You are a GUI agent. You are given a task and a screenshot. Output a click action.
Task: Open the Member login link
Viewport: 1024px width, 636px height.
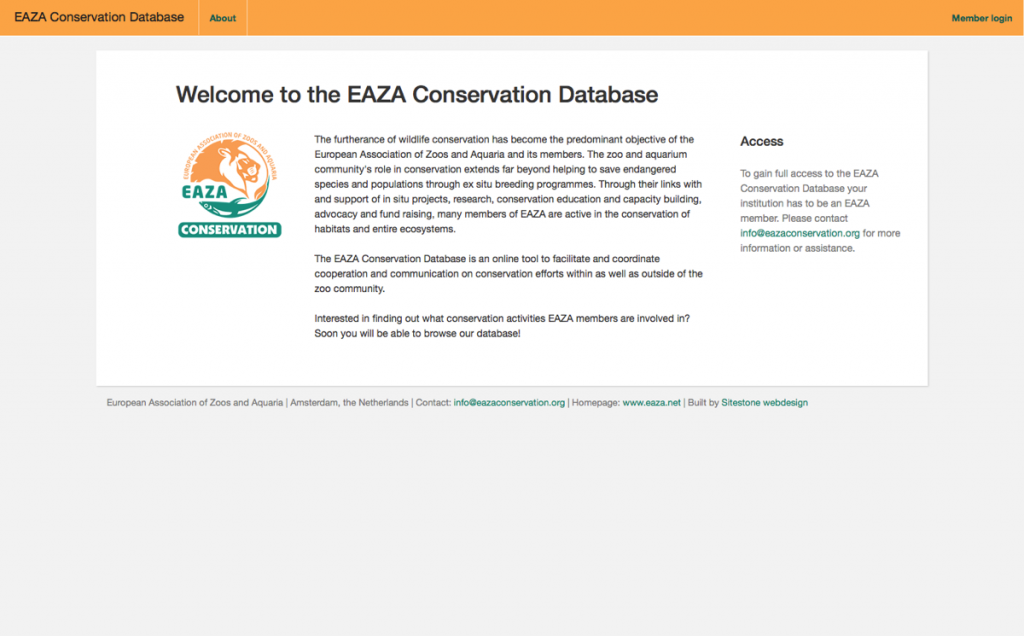[x=982, y=18]
